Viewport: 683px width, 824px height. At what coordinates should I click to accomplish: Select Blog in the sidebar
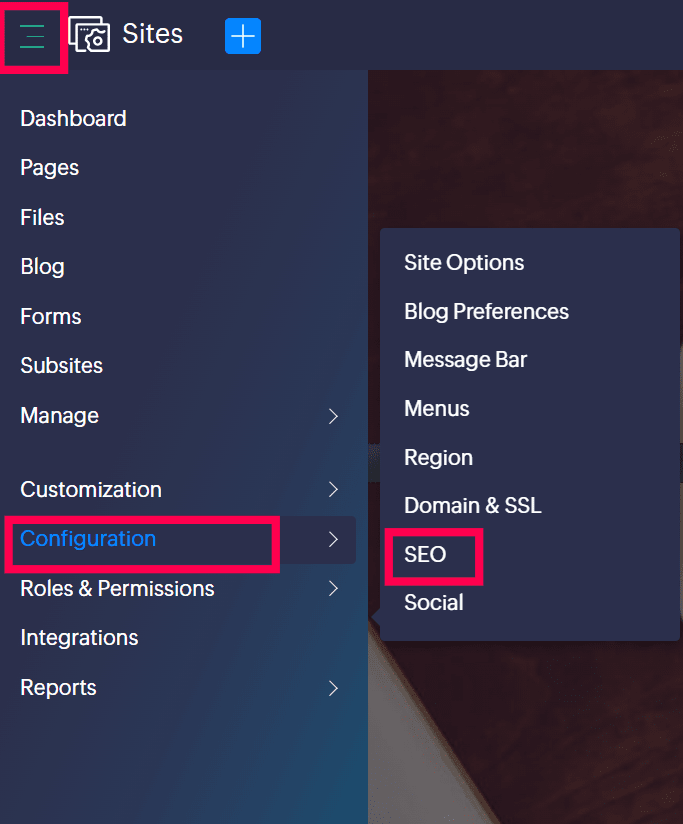tap(43, 267)
